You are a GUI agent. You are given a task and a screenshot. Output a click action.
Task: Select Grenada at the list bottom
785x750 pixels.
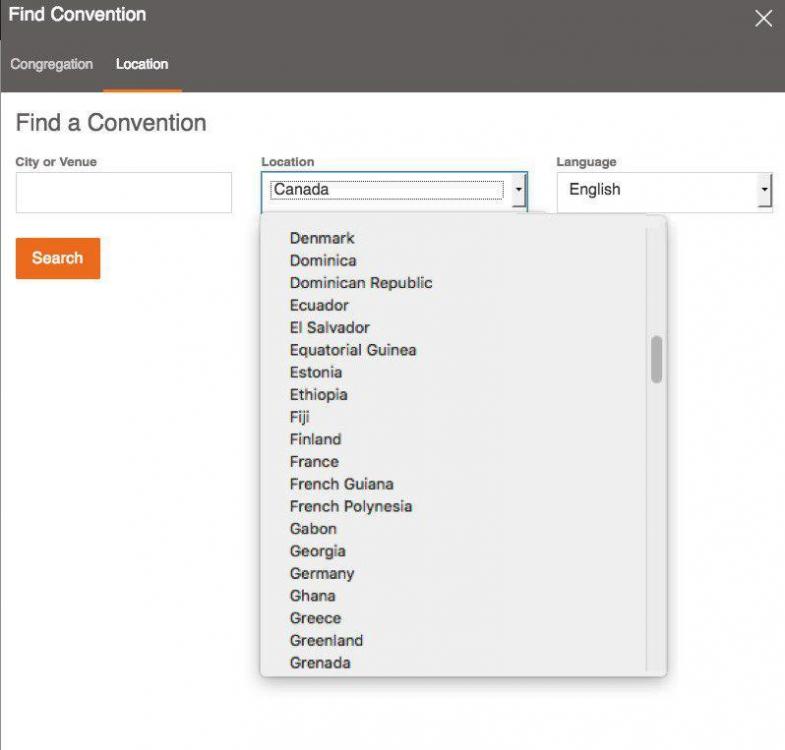point(320,663)
